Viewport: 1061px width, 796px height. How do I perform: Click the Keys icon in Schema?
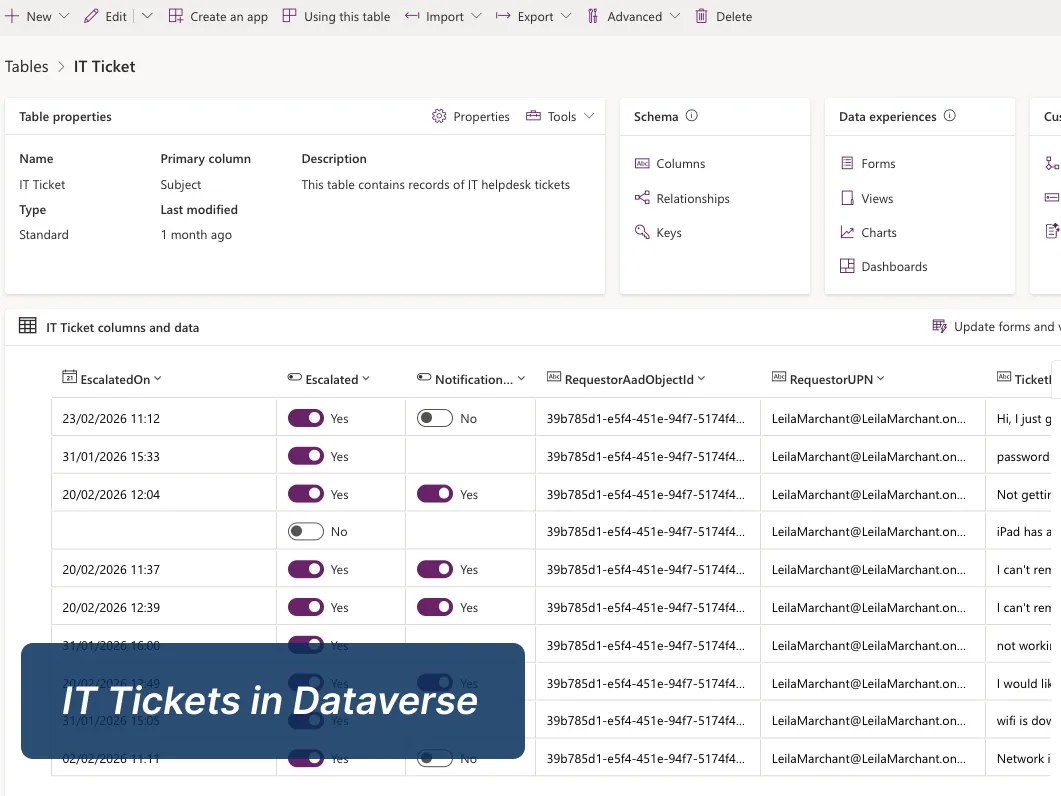pos(642,232)
